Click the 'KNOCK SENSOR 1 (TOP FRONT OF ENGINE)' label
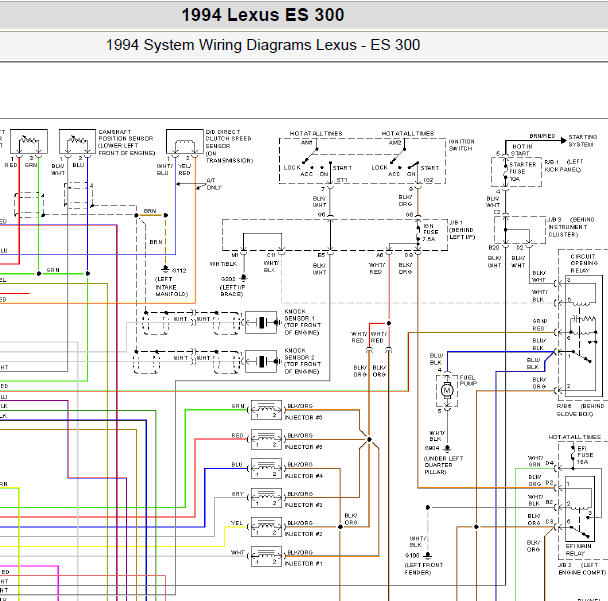Screen dimensions: 608x601 pos(303,322)
